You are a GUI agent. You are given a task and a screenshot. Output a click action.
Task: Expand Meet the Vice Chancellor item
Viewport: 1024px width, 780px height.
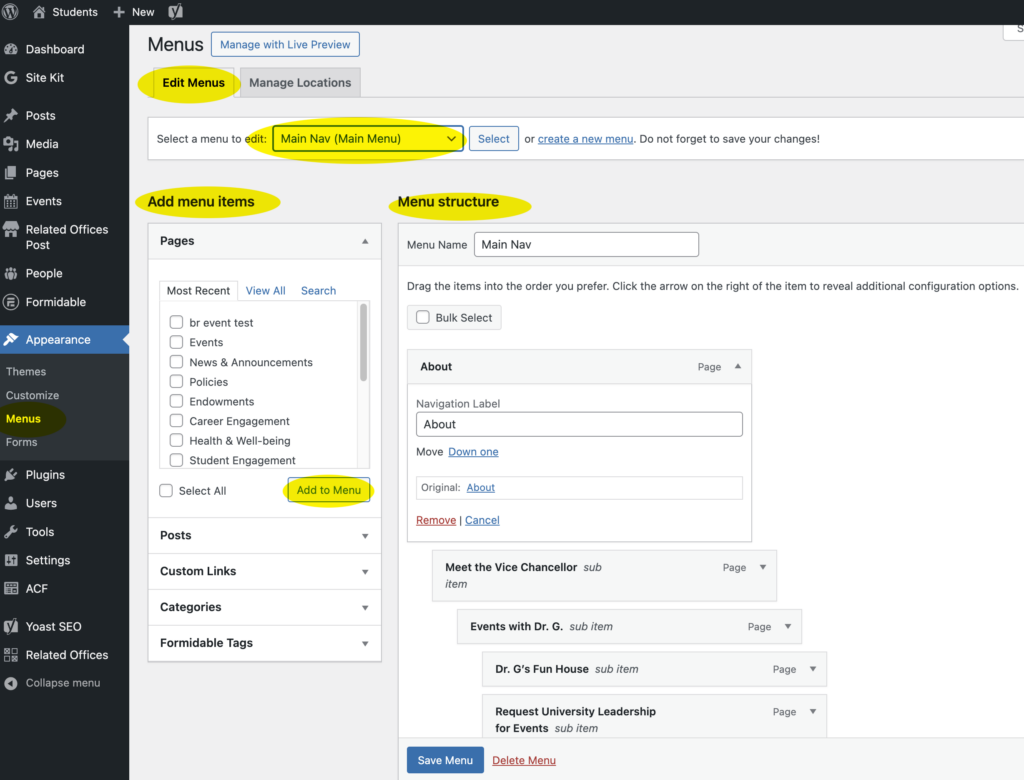(763, 567)
